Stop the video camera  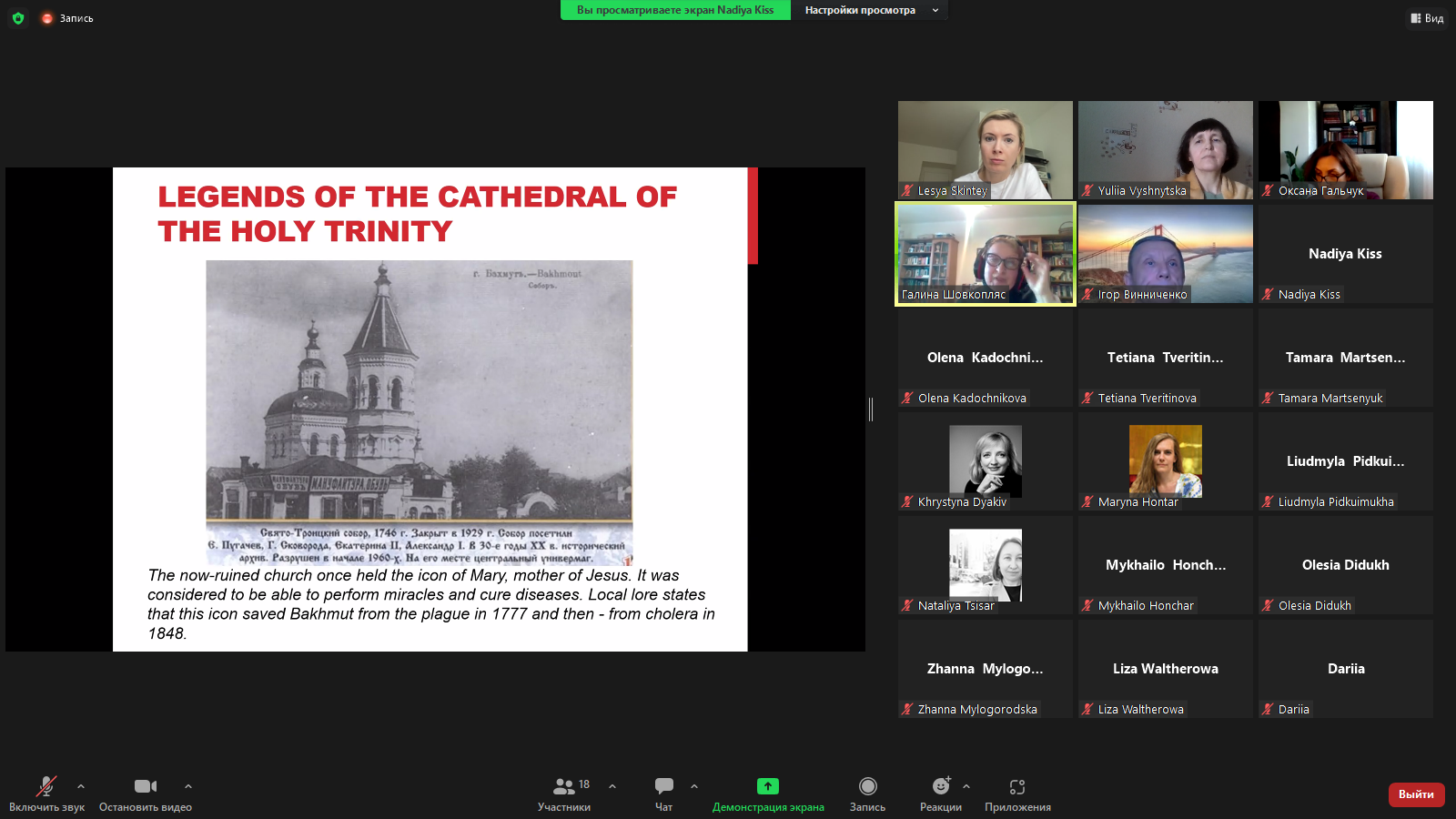point(146,786)
